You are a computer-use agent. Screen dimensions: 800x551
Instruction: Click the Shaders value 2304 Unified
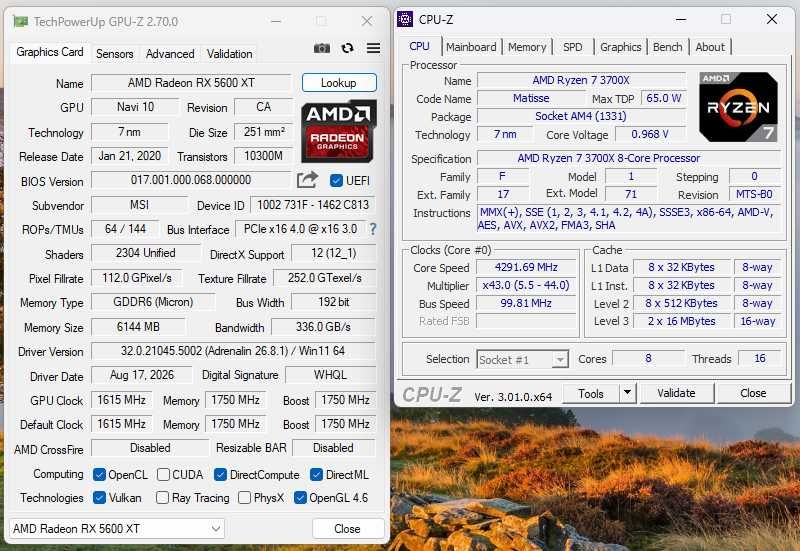click(x=146, y=253)
